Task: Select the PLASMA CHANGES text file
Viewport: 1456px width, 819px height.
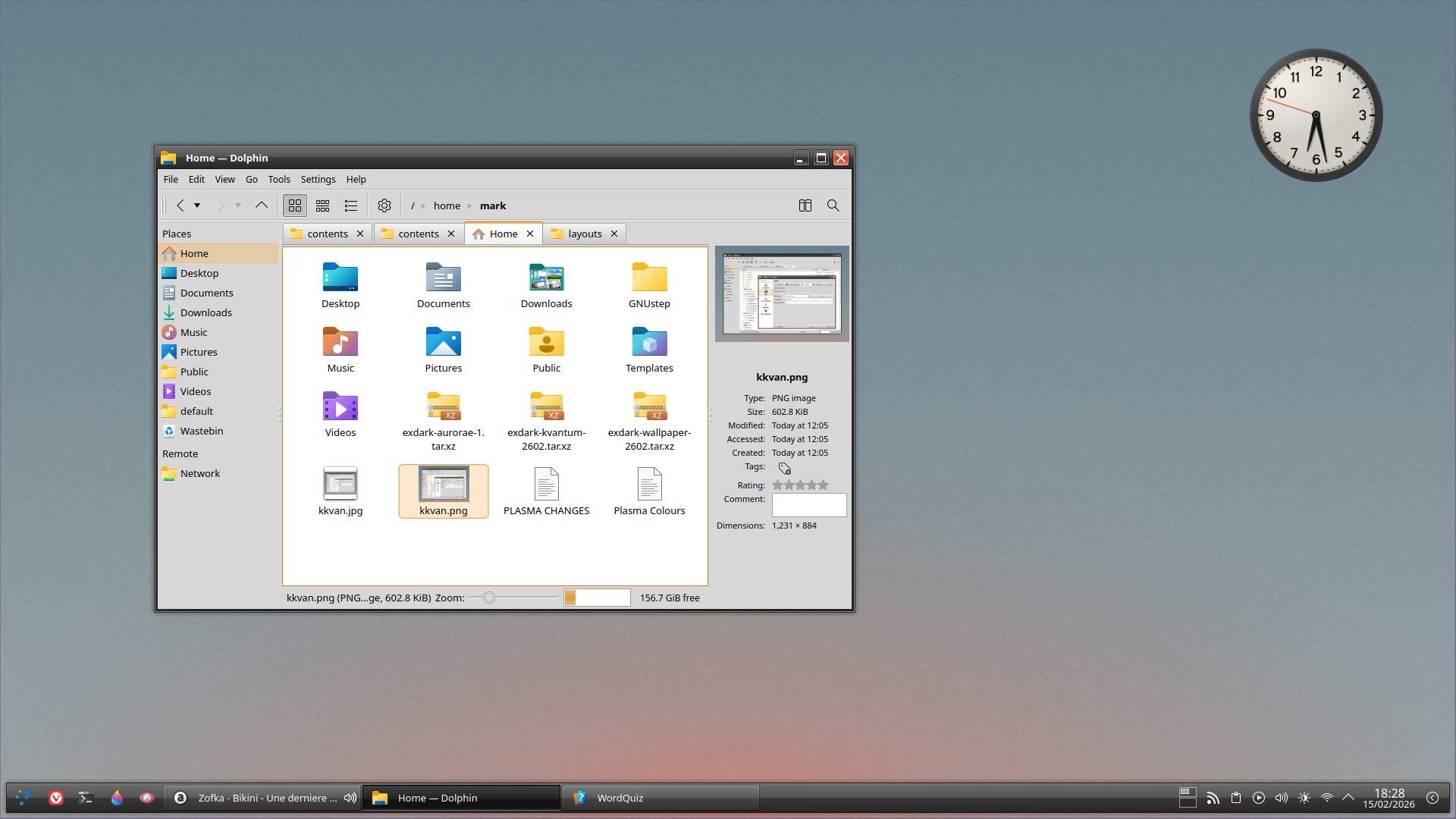Action: 546,491
